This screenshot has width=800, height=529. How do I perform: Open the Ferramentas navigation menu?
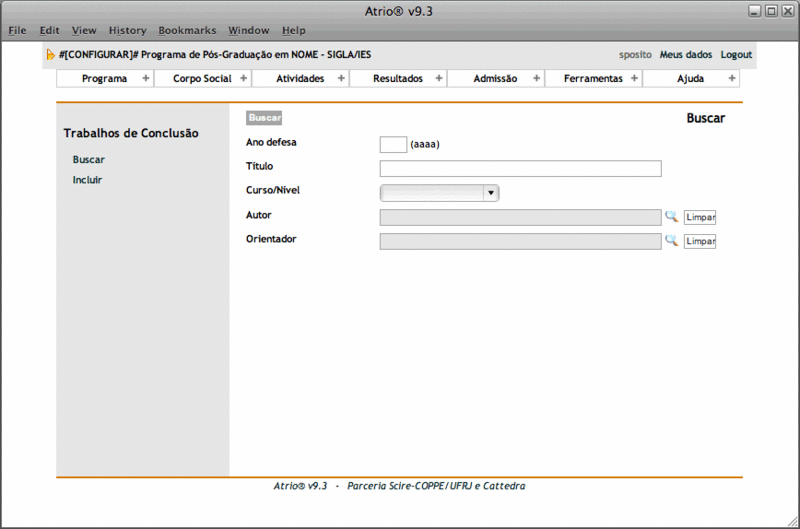click(x=593, y=79)
